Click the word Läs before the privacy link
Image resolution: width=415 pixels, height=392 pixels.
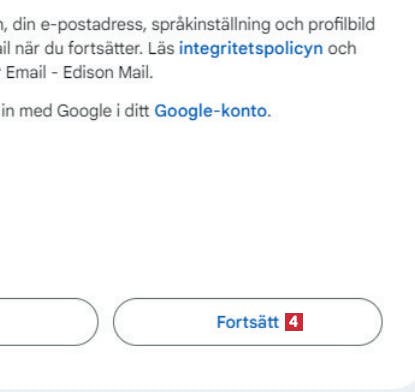click(x=161, y=49)
